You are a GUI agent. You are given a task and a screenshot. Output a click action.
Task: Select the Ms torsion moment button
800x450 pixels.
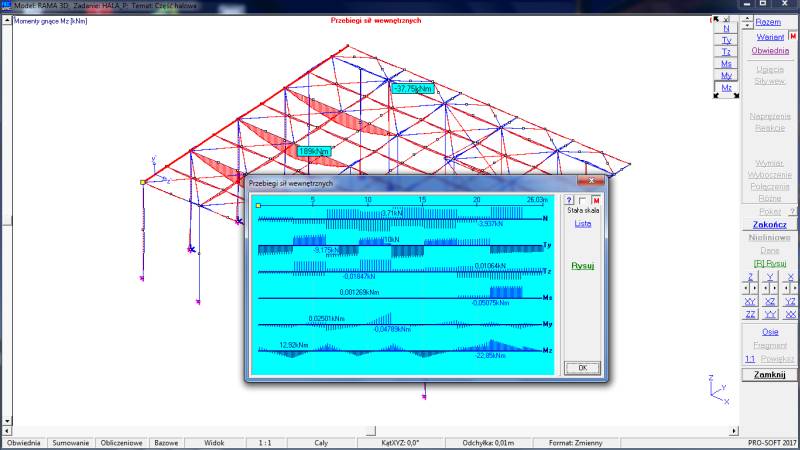(726, 64)
